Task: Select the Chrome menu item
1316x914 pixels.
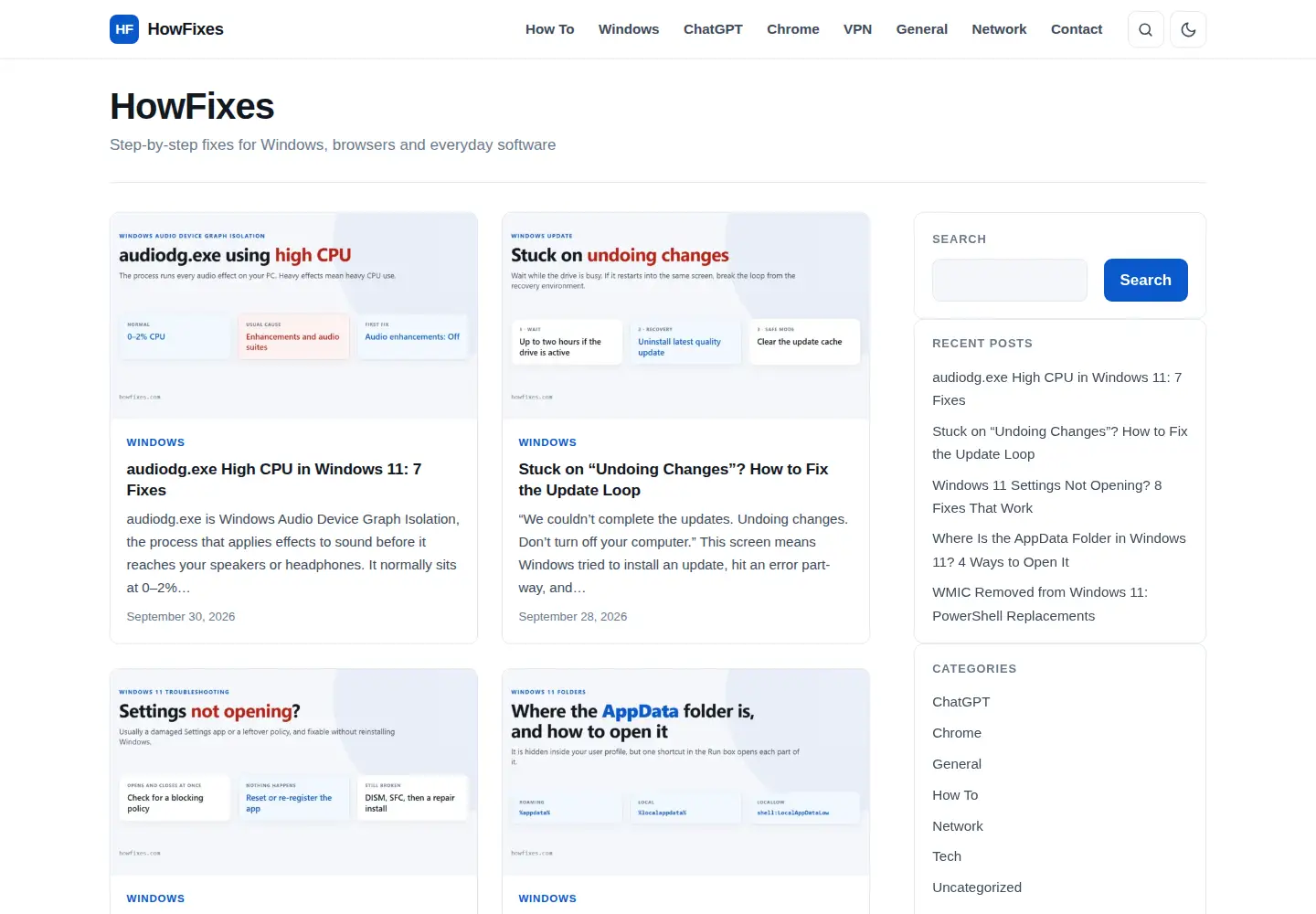Action: coord(793,29)
